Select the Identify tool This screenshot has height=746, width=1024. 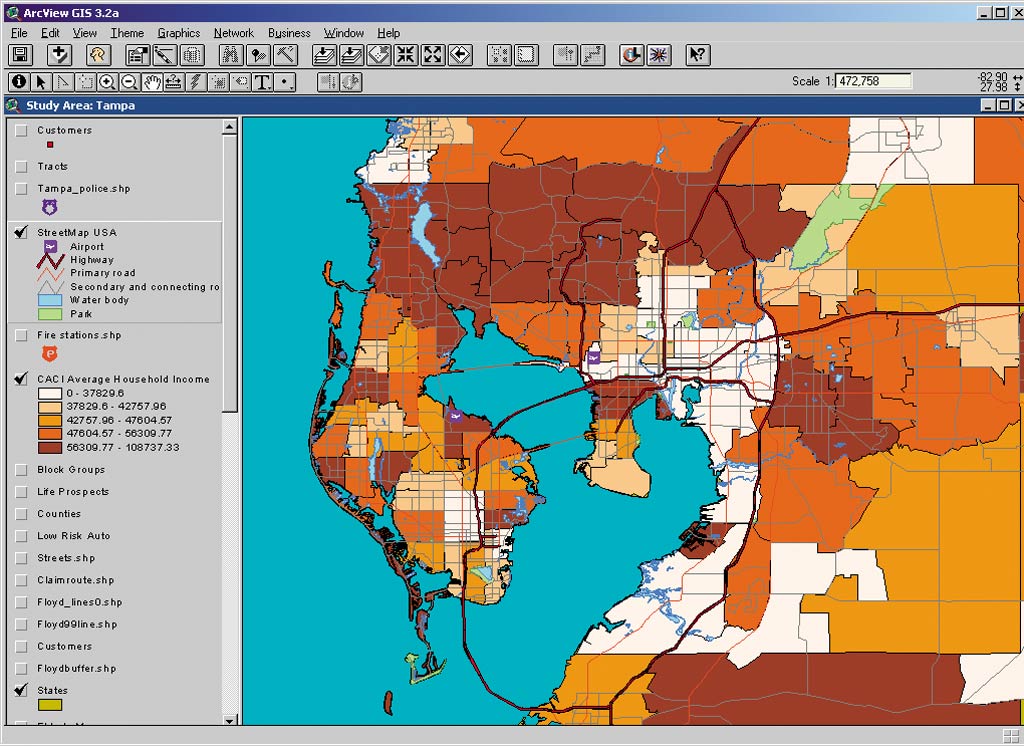point(19,82)
